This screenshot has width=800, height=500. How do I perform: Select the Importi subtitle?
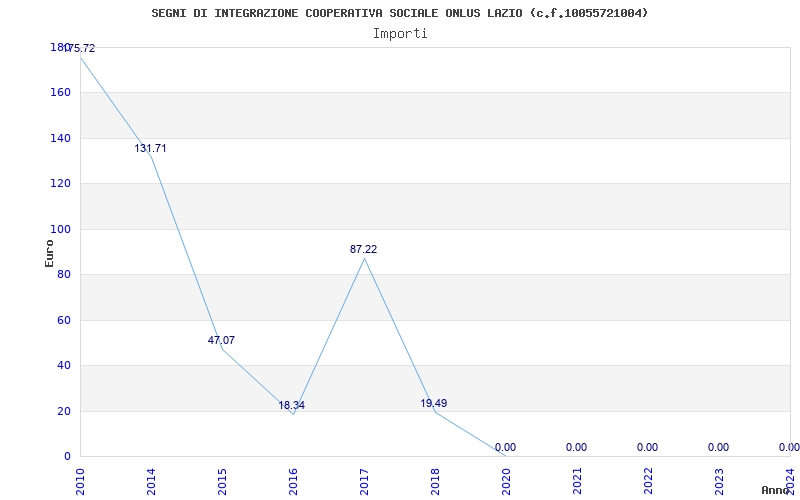click(x=400, y=34)
